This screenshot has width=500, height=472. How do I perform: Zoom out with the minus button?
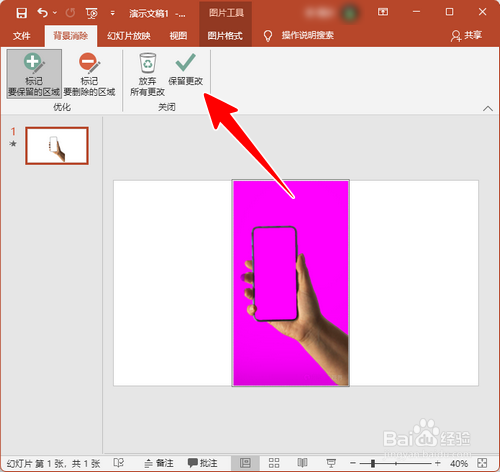(x=353, y=463)
